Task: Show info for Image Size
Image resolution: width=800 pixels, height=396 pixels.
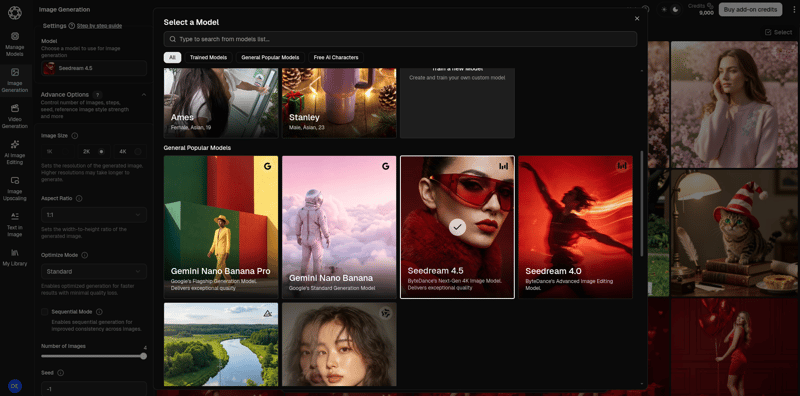Action: coord(74,136)
